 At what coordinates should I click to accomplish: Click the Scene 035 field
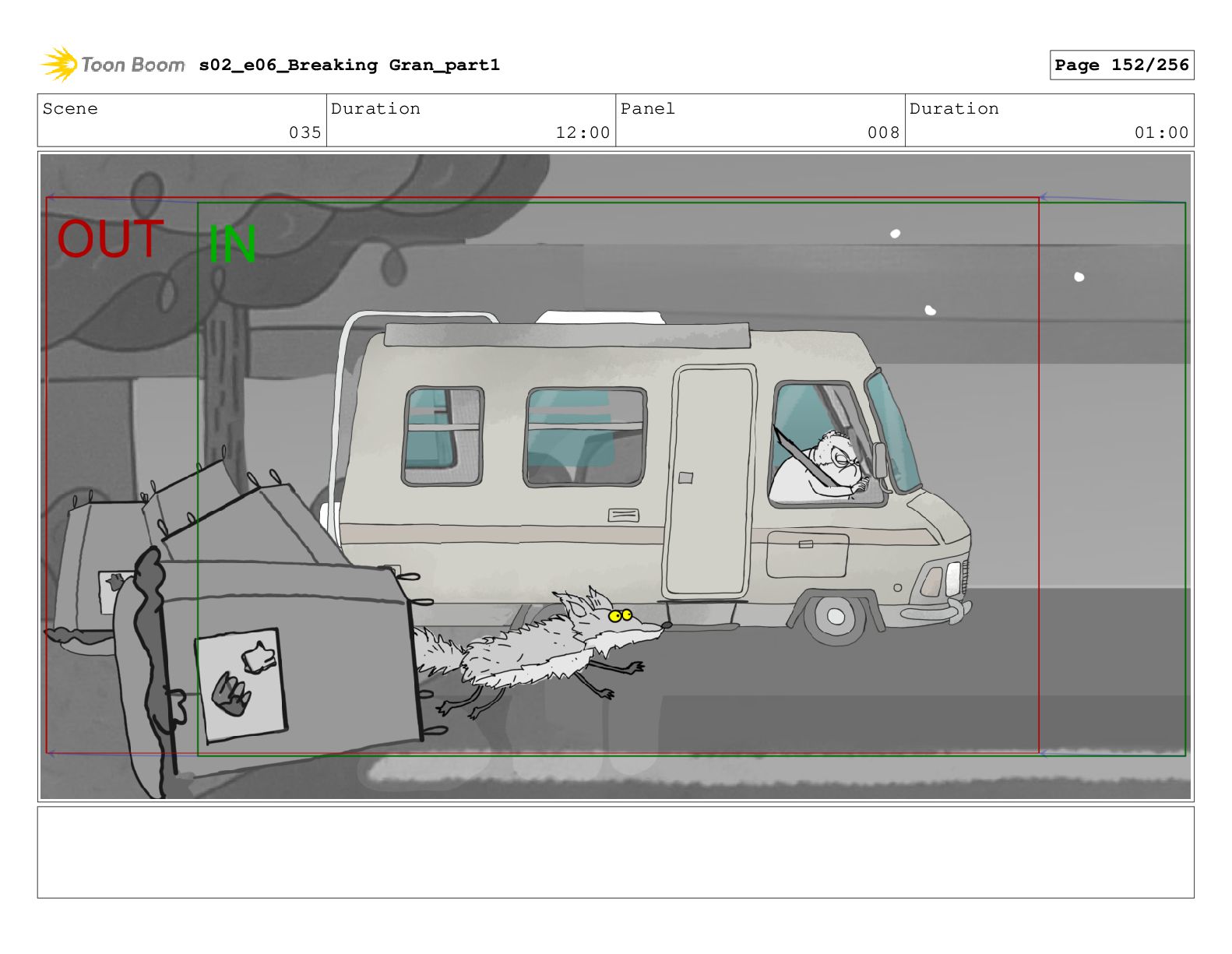(182, 121)
